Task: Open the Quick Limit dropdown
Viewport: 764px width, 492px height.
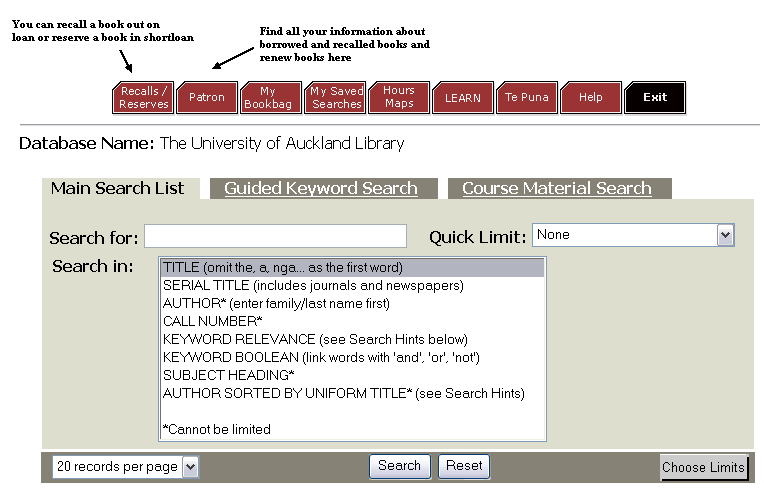Action: click(x=633, y=235)
